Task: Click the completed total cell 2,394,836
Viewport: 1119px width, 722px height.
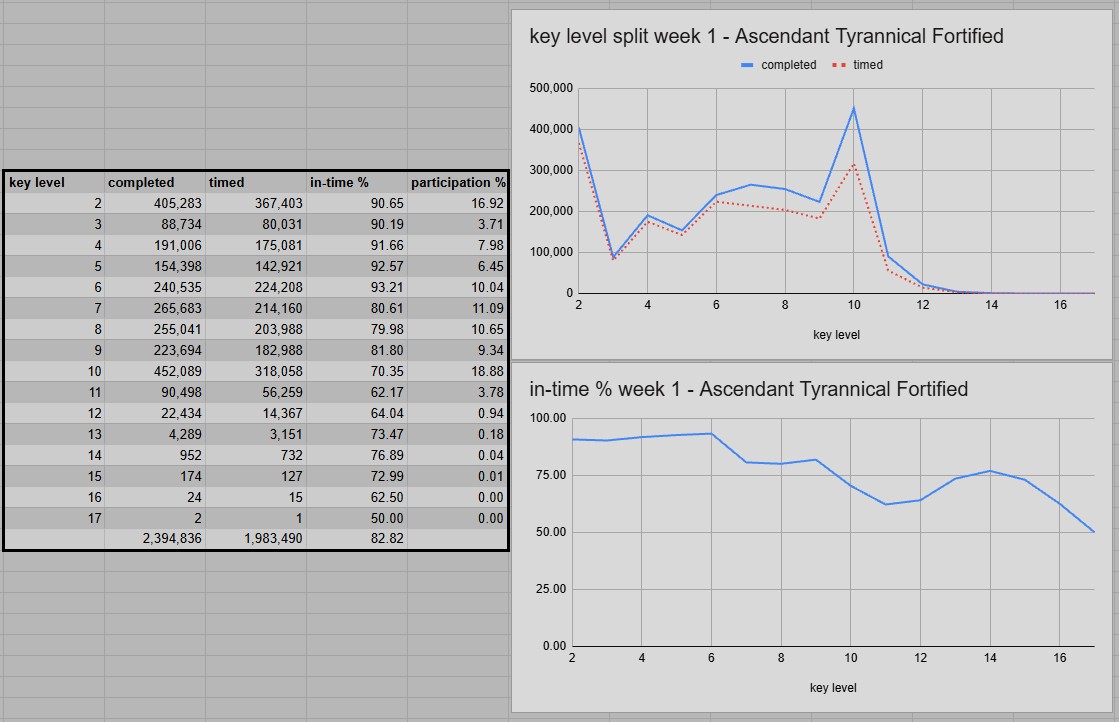Action: (155, 539)
